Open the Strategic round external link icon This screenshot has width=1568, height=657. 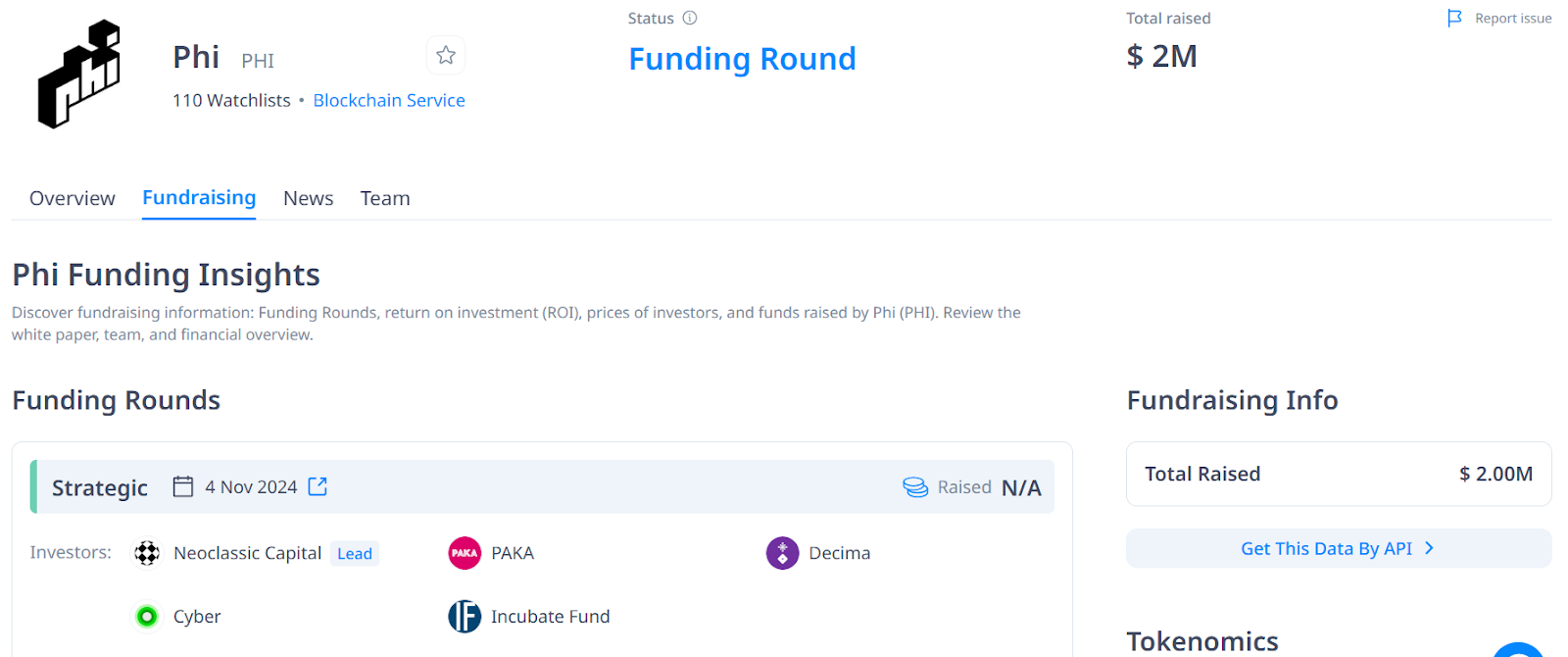(318, 486)
